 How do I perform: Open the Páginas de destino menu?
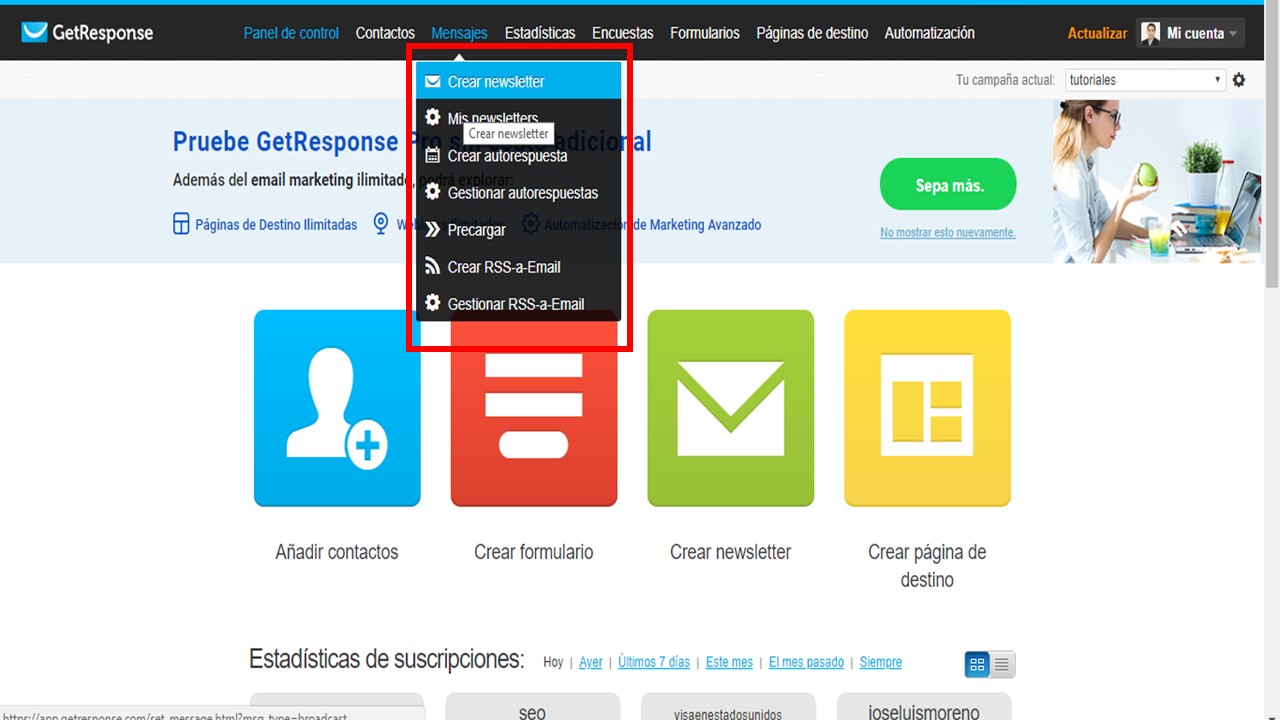pyautogui.click(x=812, y=33)
